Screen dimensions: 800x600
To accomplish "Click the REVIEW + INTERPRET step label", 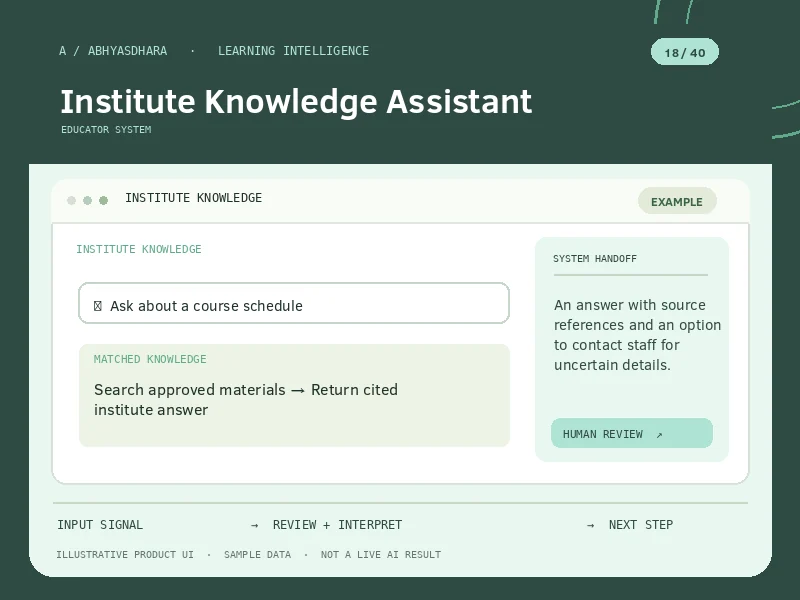I will click(x=337, y=524).
